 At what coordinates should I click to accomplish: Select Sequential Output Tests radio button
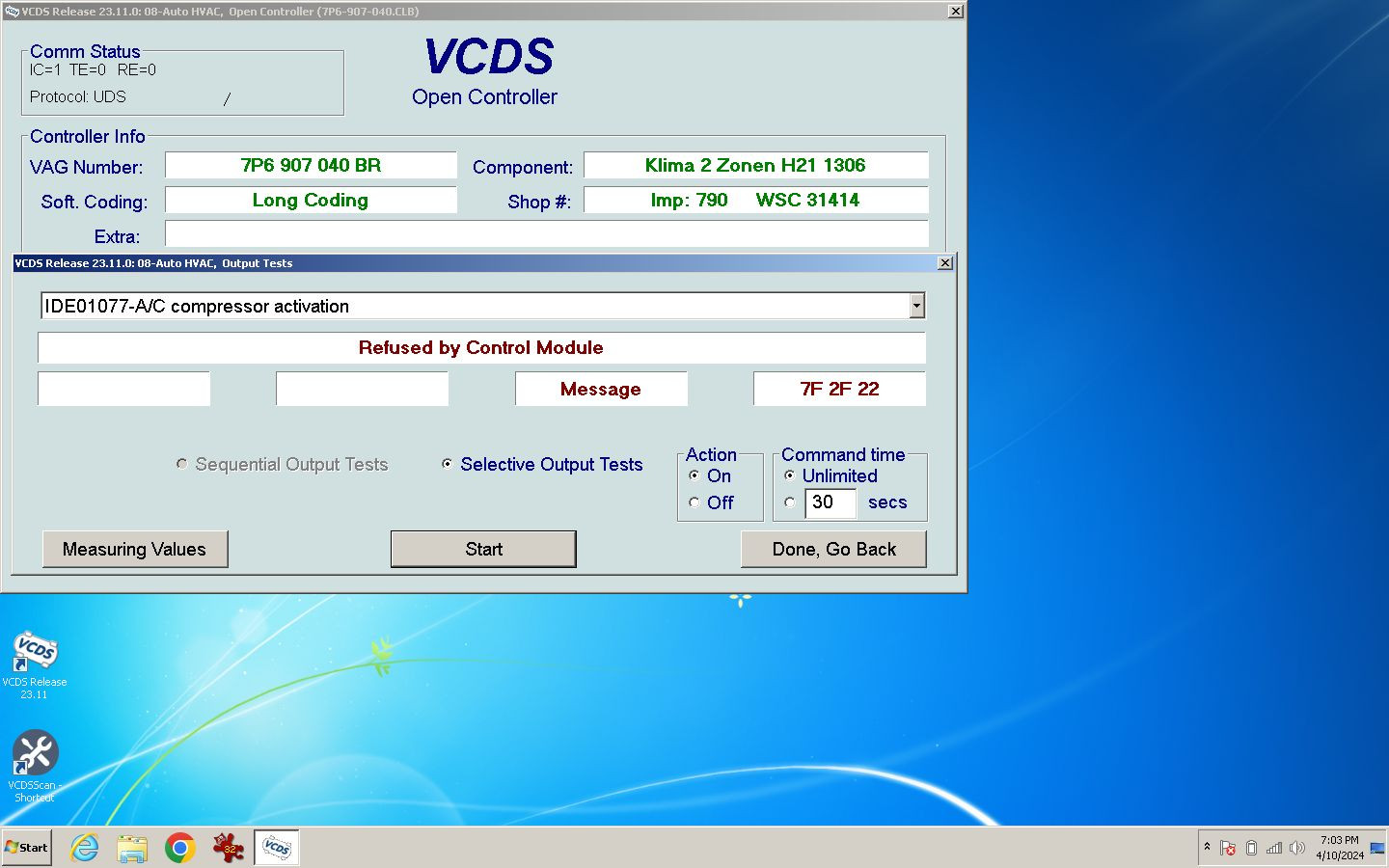tap(181, 464)
